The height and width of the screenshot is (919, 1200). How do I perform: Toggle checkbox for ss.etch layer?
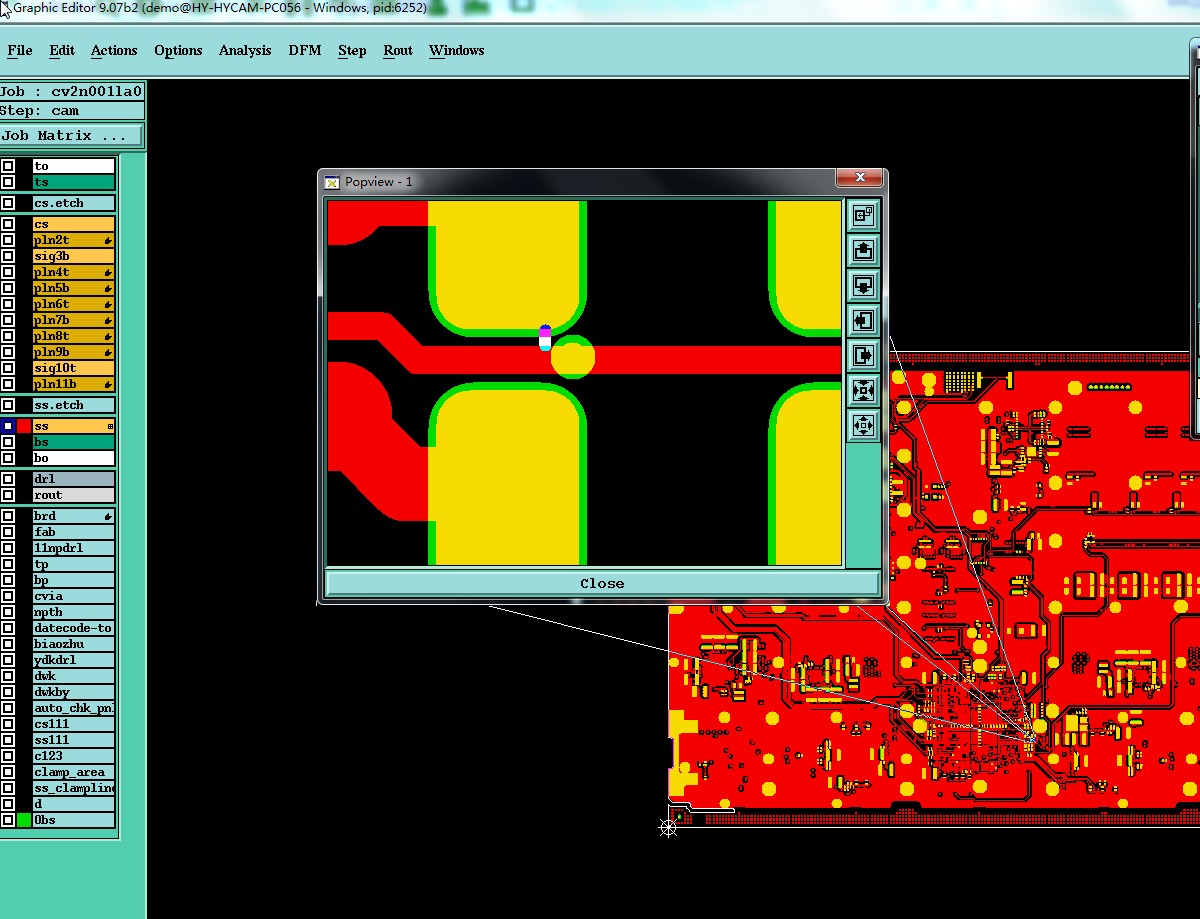(8, 405)
